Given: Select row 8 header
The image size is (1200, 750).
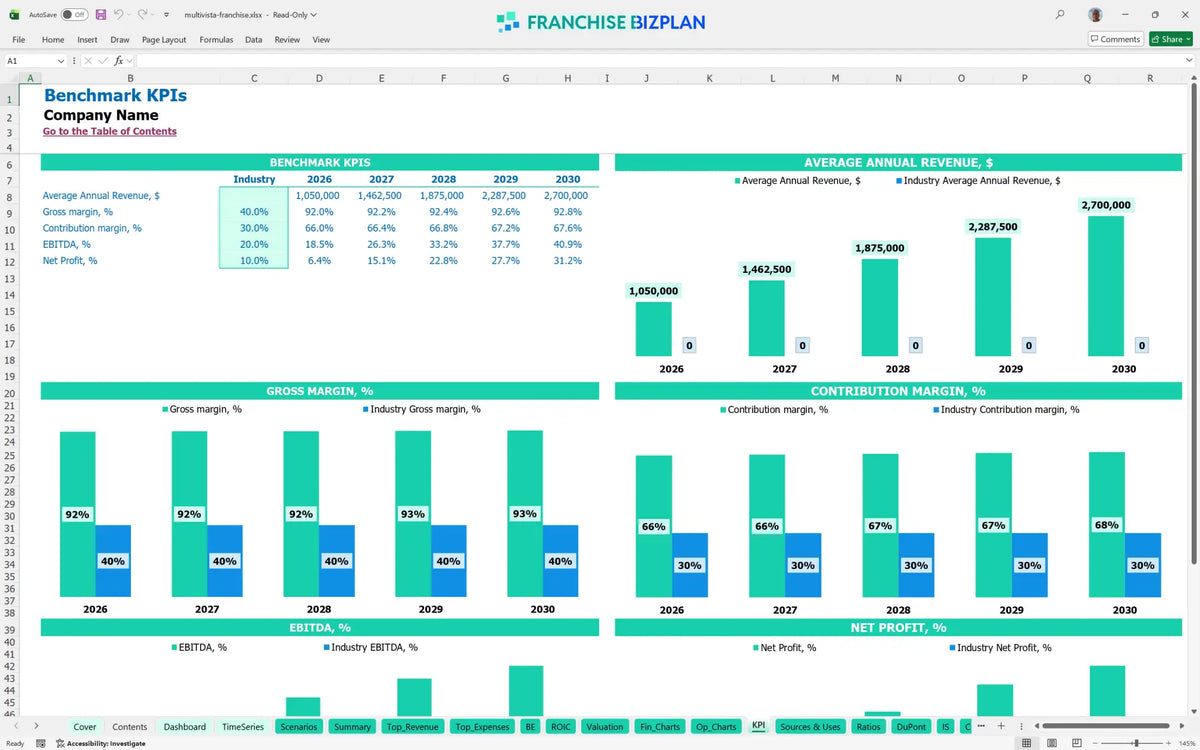Looking at the screenshot, I should pyautogui.click(x=9, y=196).
